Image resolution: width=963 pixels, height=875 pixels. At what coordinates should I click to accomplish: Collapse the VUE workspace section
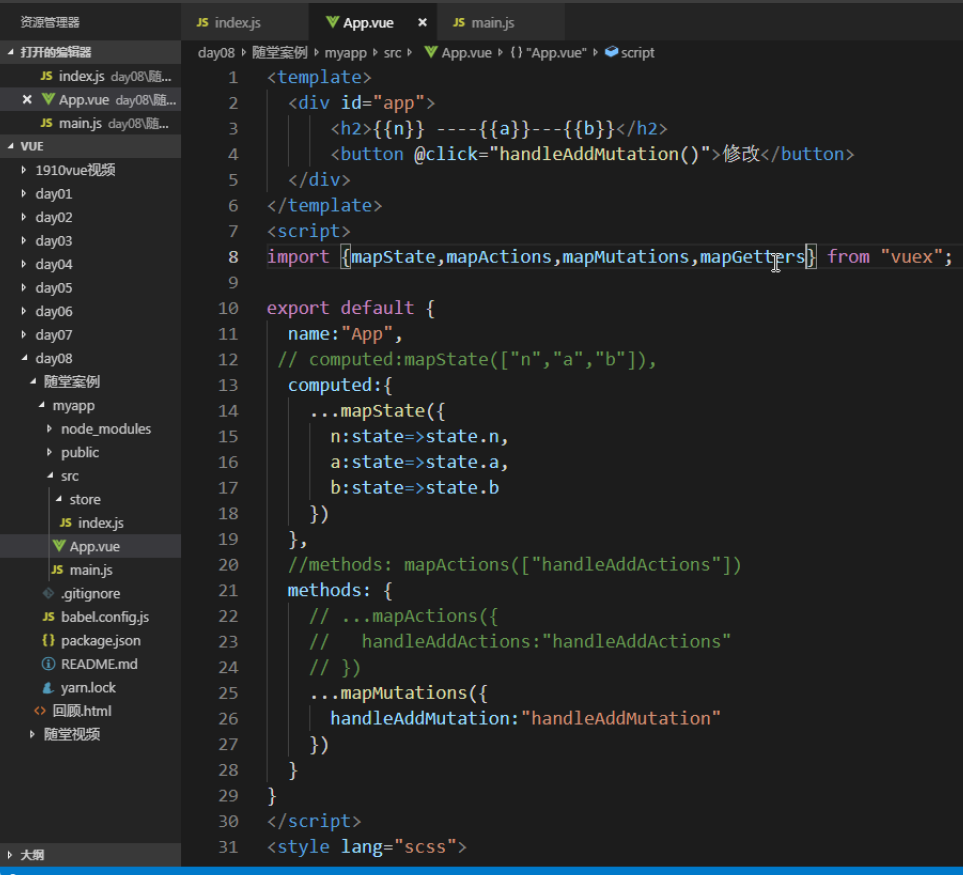click(x=90, y=146)
